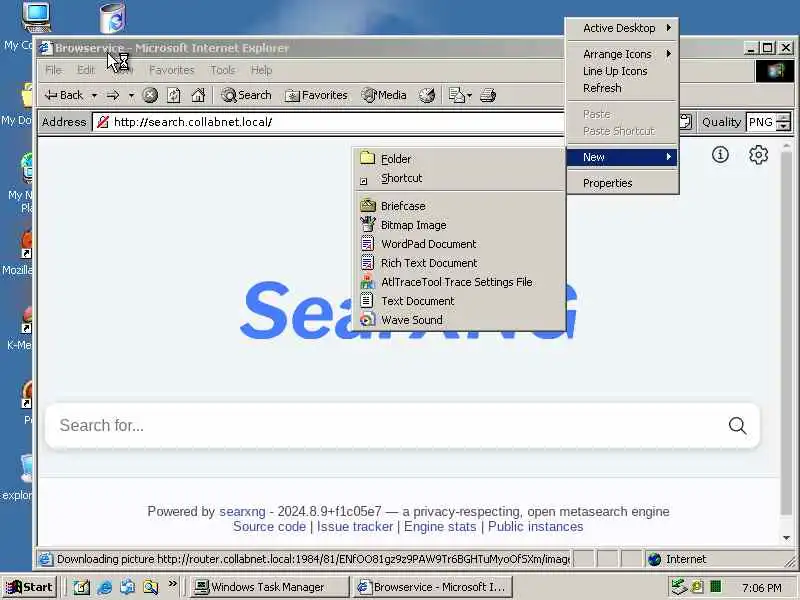Click the quick launch search folder icon
The height and width of the screenshot is (600, 800).
tap(151, 587)
